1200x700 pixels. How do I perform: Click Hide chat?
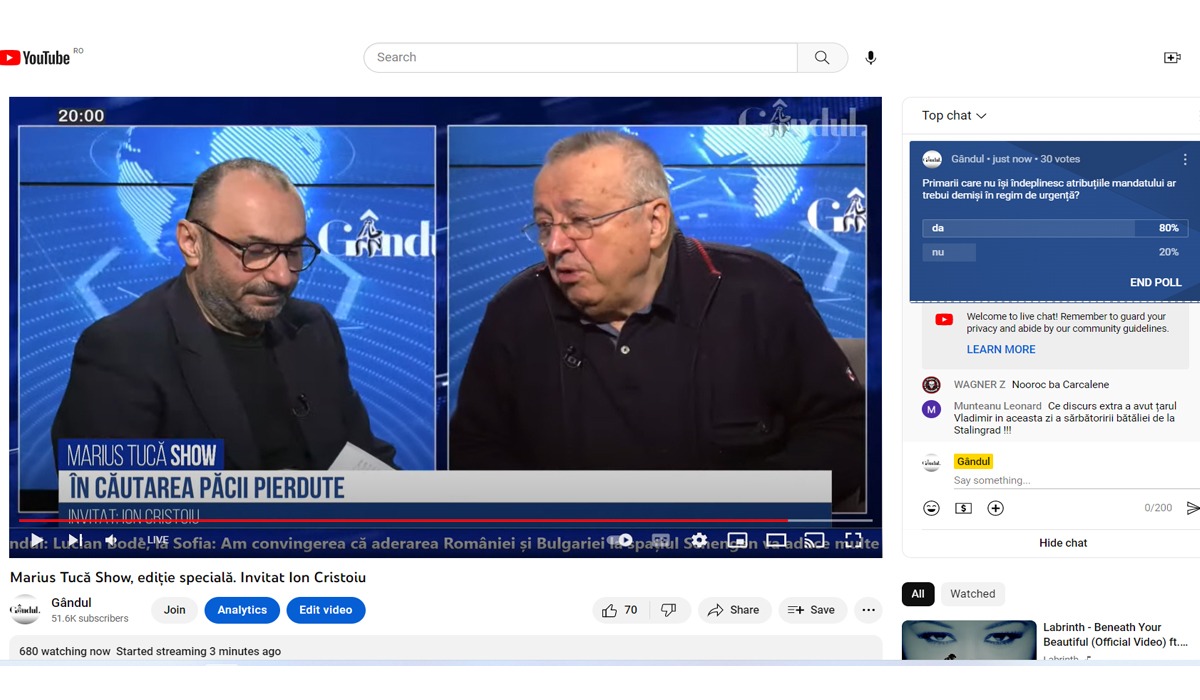(x=1063, y=543)
